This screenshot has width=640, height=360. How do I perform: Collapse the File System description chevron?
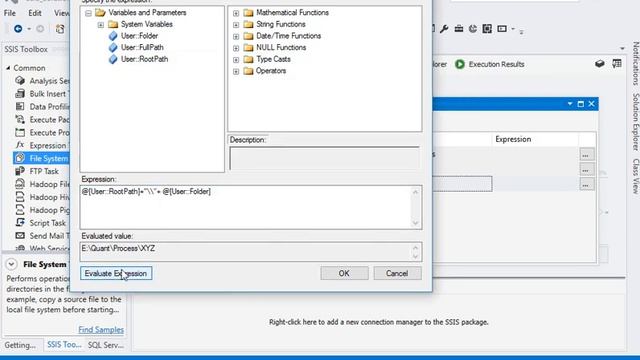coord(11,264)
